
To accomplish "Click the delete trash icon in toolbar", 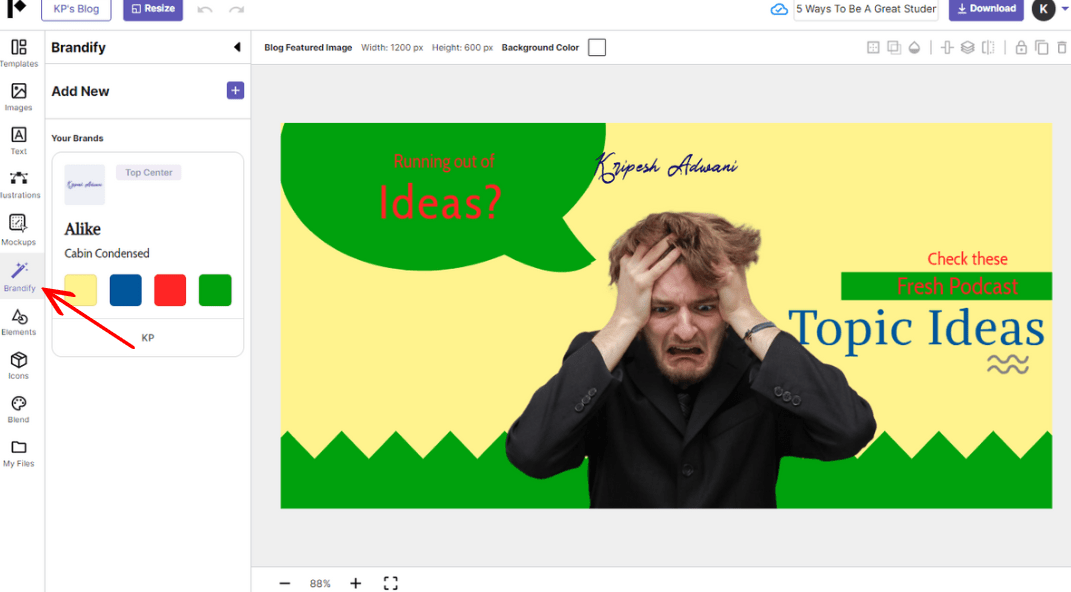I will point(1061,48).
